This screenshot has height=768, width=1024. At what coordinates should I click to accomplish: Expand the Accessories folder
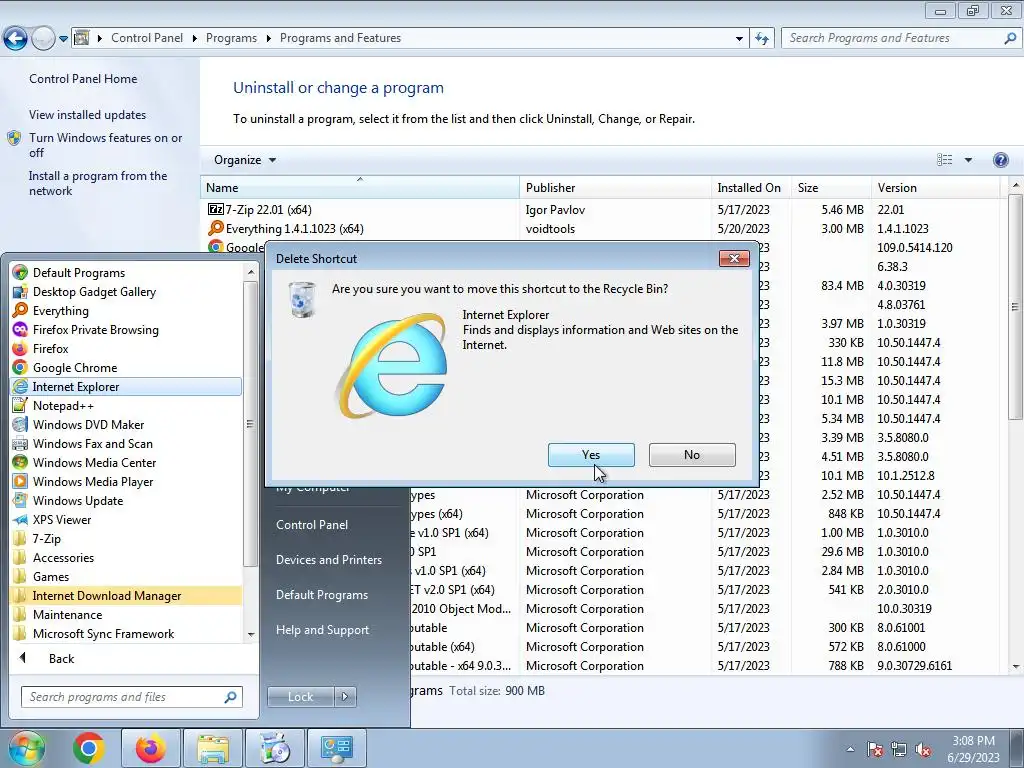point(63,557)
